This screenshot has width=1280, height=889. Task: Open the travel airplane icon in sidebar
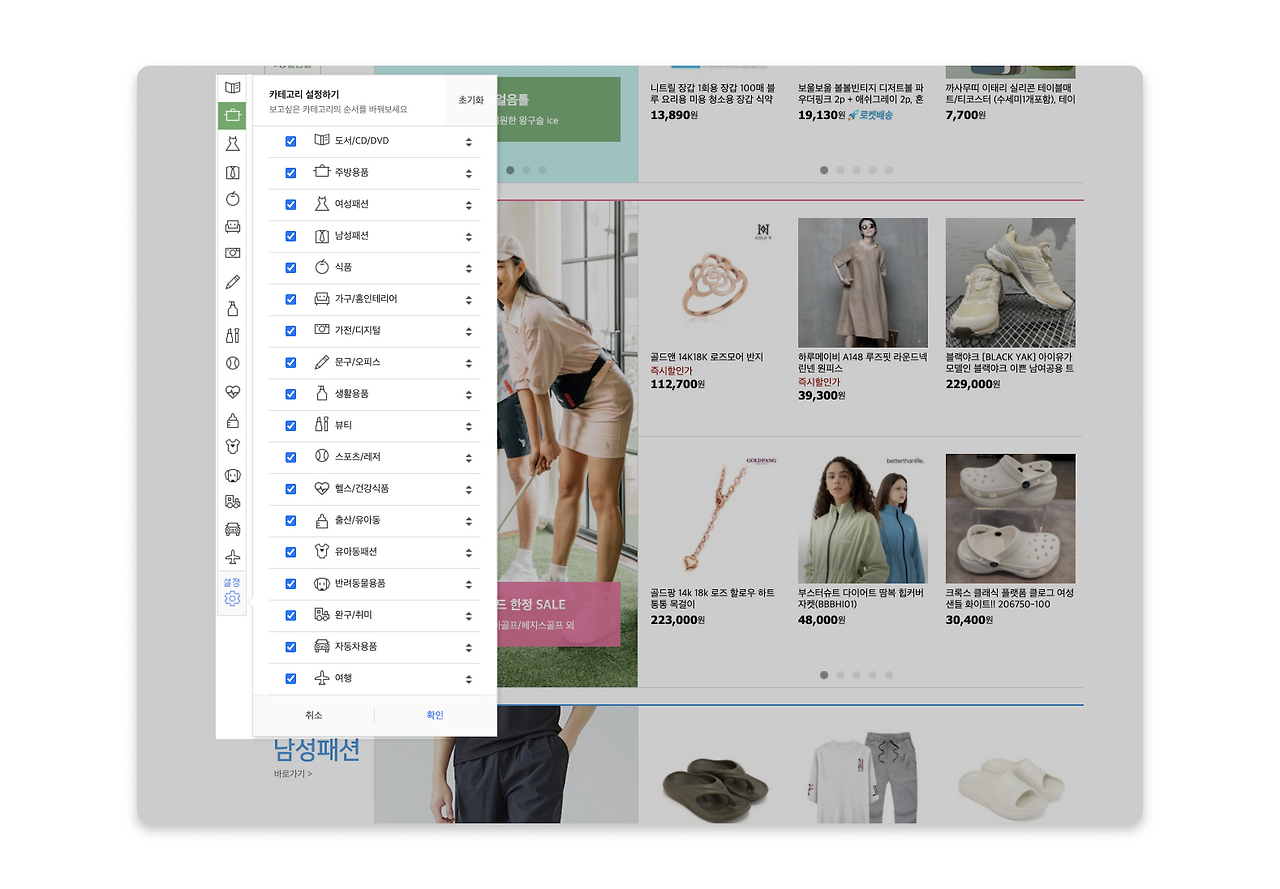232,557
